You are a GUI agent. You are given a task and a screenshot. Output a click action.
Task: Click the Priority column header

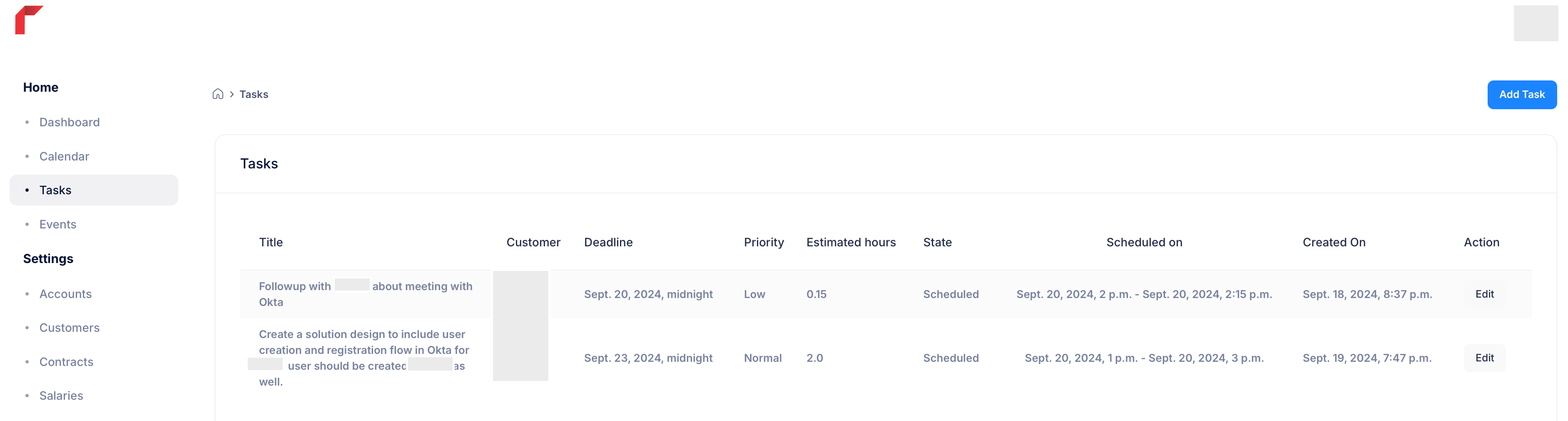(763, 243)
